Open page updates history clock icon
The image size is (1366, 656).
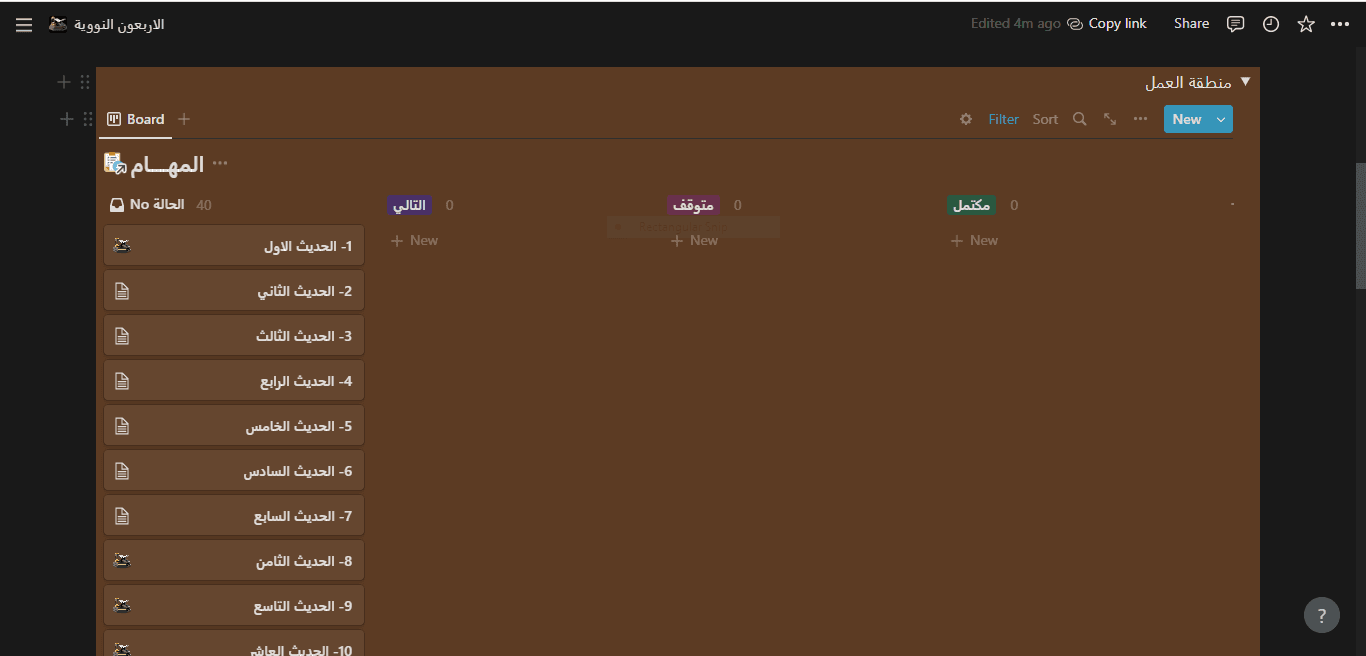tap(1271, 24)
